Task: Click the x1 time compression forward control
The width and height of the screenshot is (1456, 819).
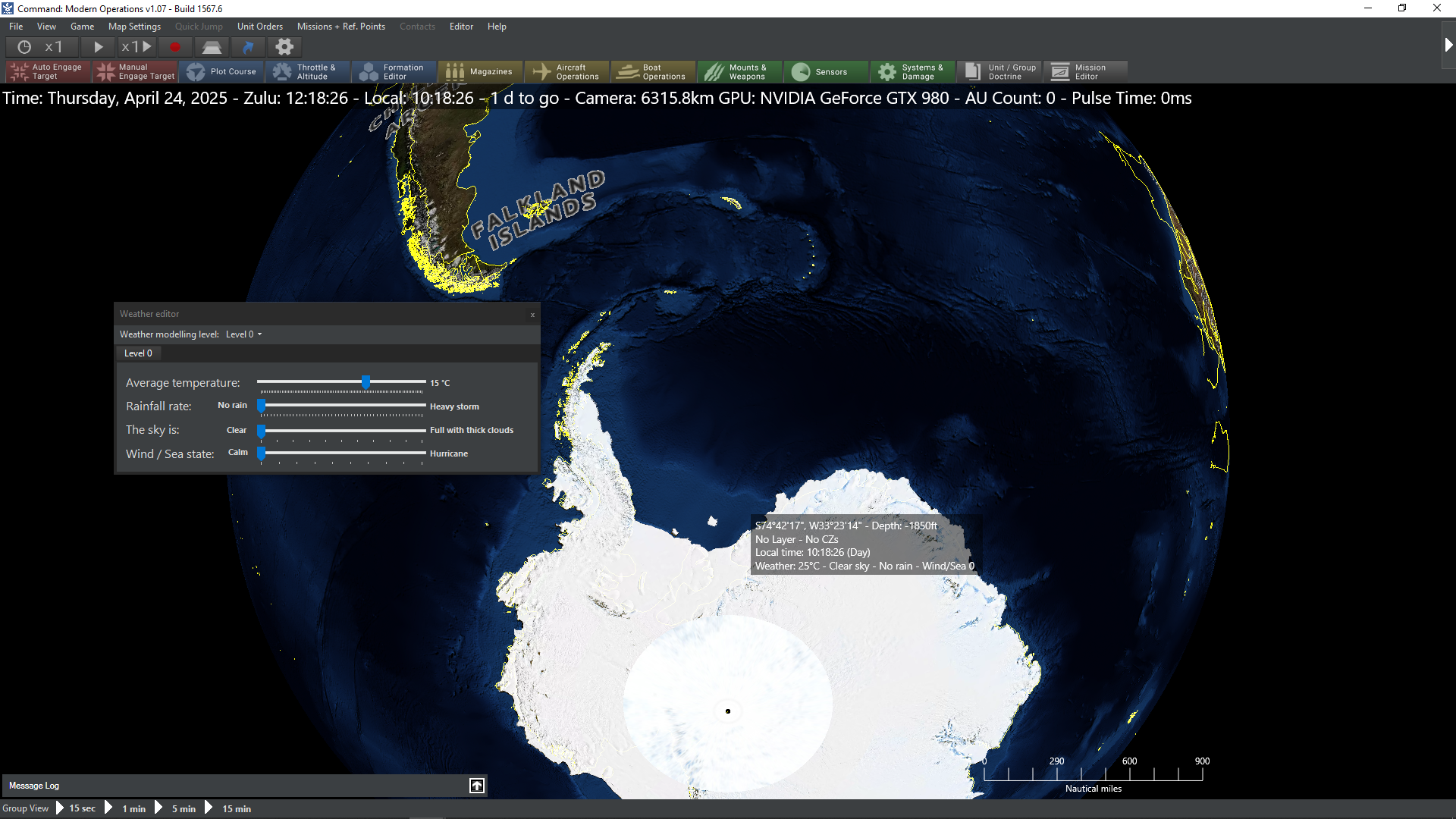Action: tap(136, 47)
